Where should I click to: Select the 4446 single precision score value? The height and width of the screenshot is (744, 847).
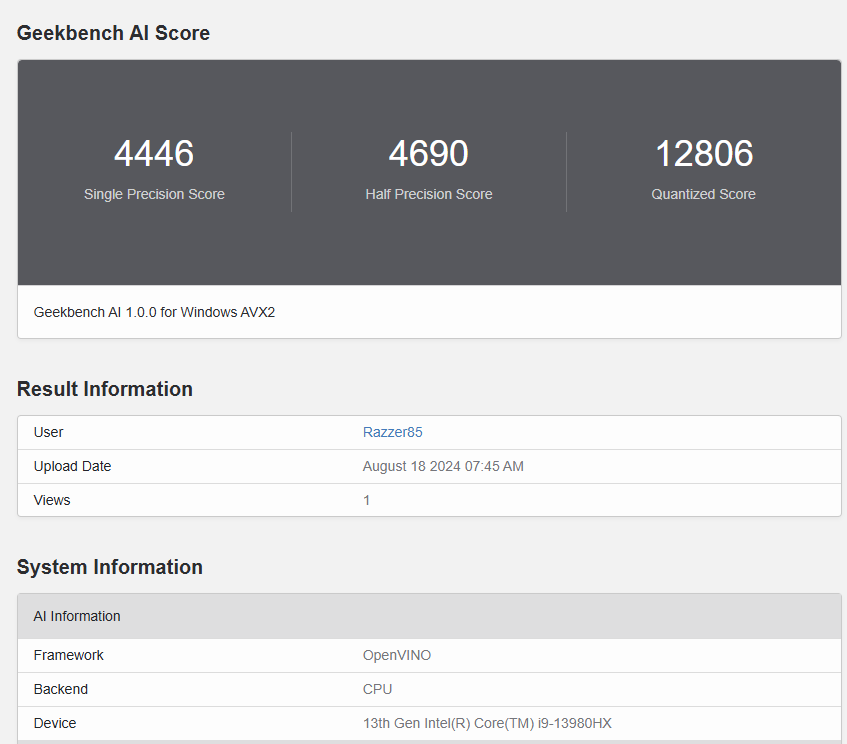coord(154,153)
